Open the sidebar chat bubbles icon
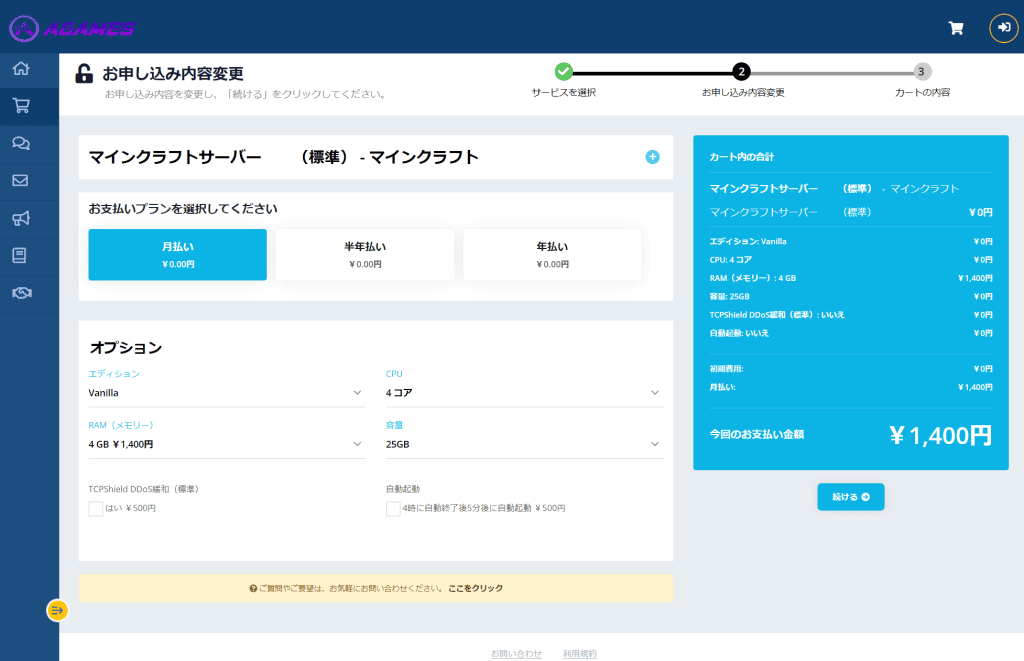 [21, 143]
